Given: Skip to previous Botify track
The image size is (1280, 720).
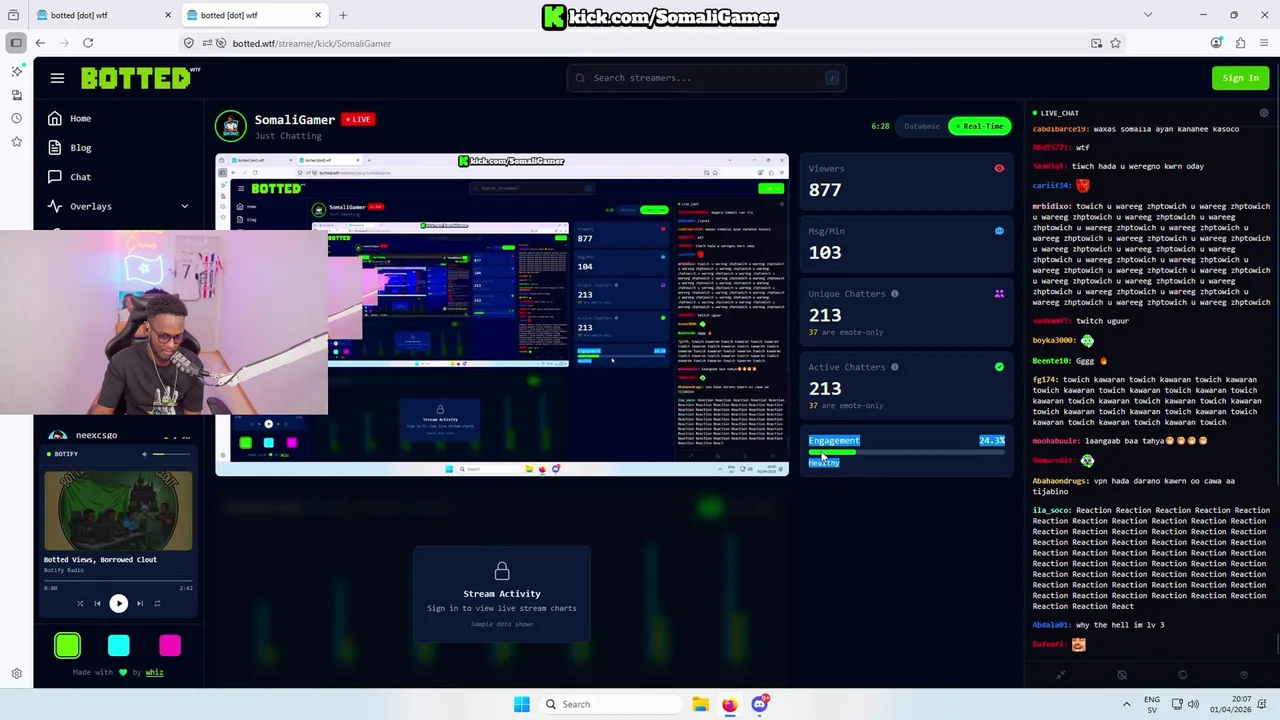Looking at the screenshot, I should [97, 603].
